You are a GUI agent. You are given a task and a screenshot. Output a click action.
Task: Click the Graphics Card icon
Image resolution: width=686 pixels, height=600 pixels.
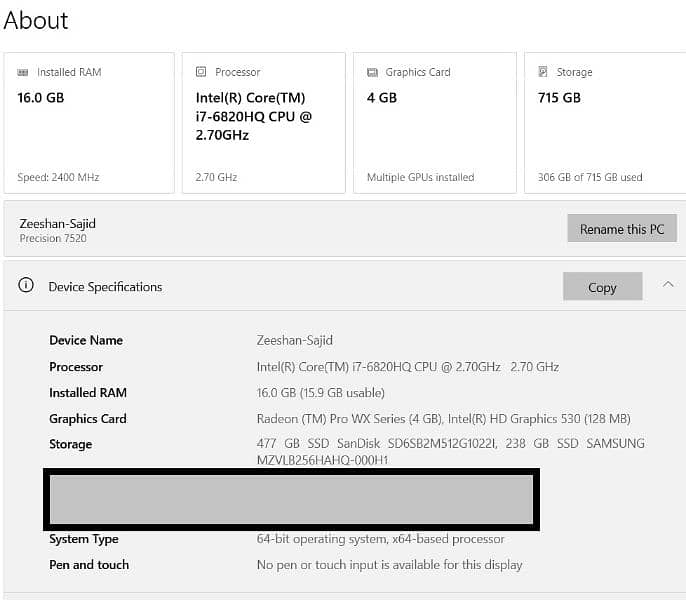tap(372, 72)
